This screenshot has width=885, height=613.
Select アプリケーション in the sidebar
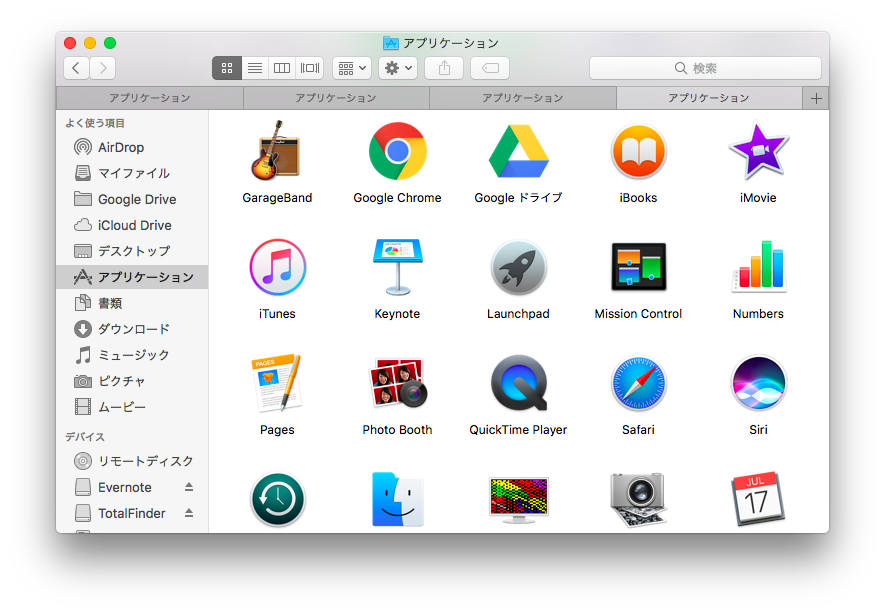tap(133, 277)
